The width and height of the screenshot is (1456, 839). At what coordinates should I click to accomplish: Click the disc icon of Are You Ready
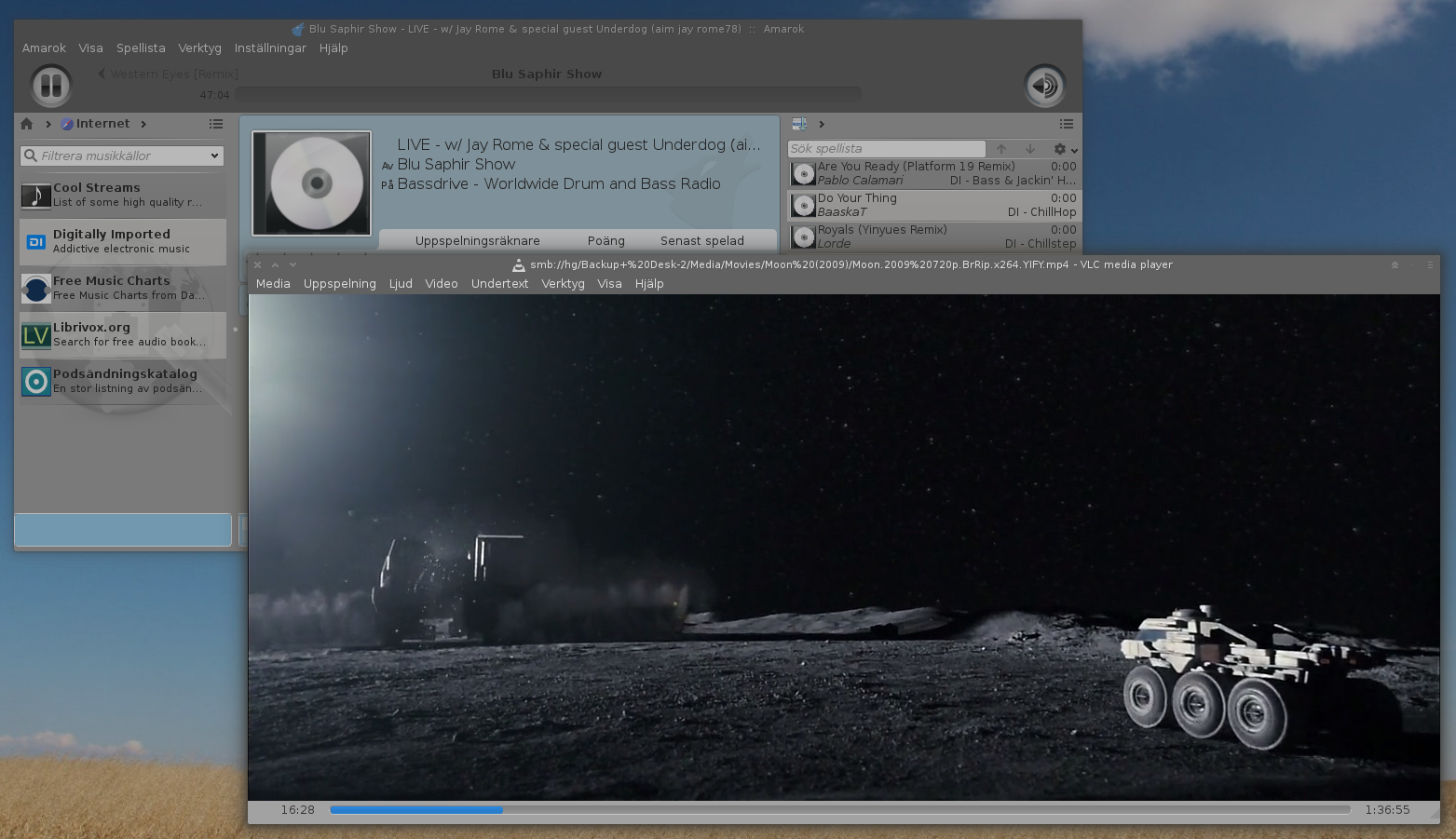[x=803, y=174]
